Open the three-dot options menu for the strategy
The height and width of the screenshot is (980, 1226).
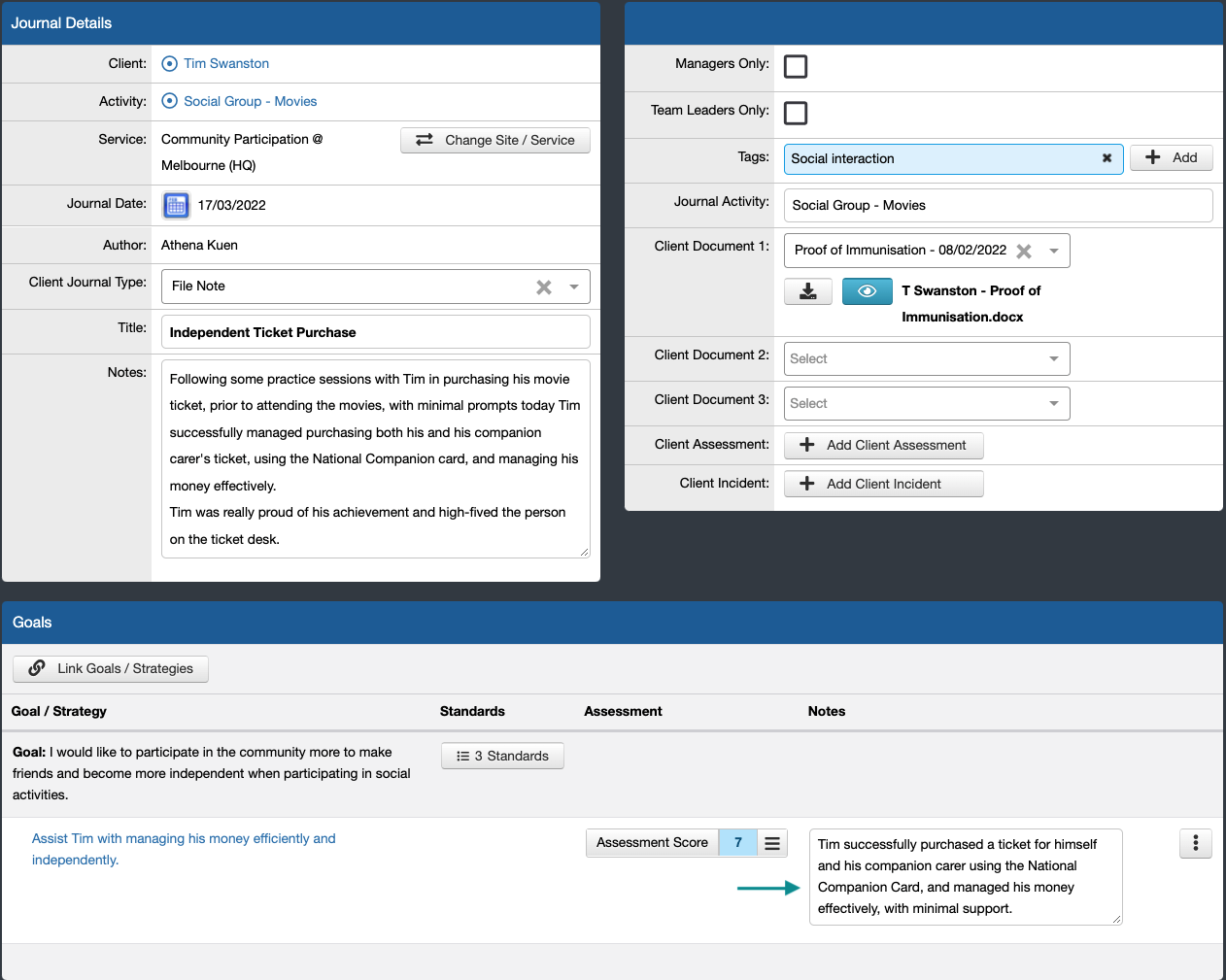tap(1196, 843)
